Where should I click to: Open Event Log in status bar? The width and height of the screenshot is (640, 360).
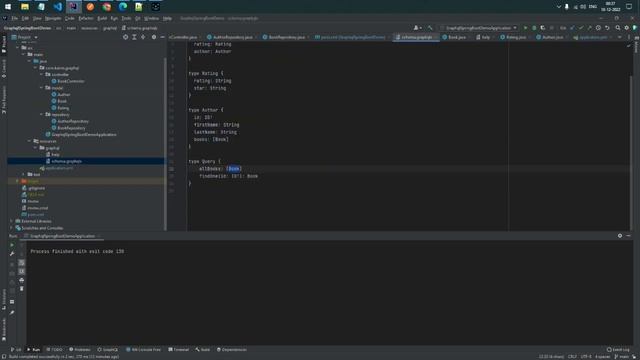pos(618,350)
